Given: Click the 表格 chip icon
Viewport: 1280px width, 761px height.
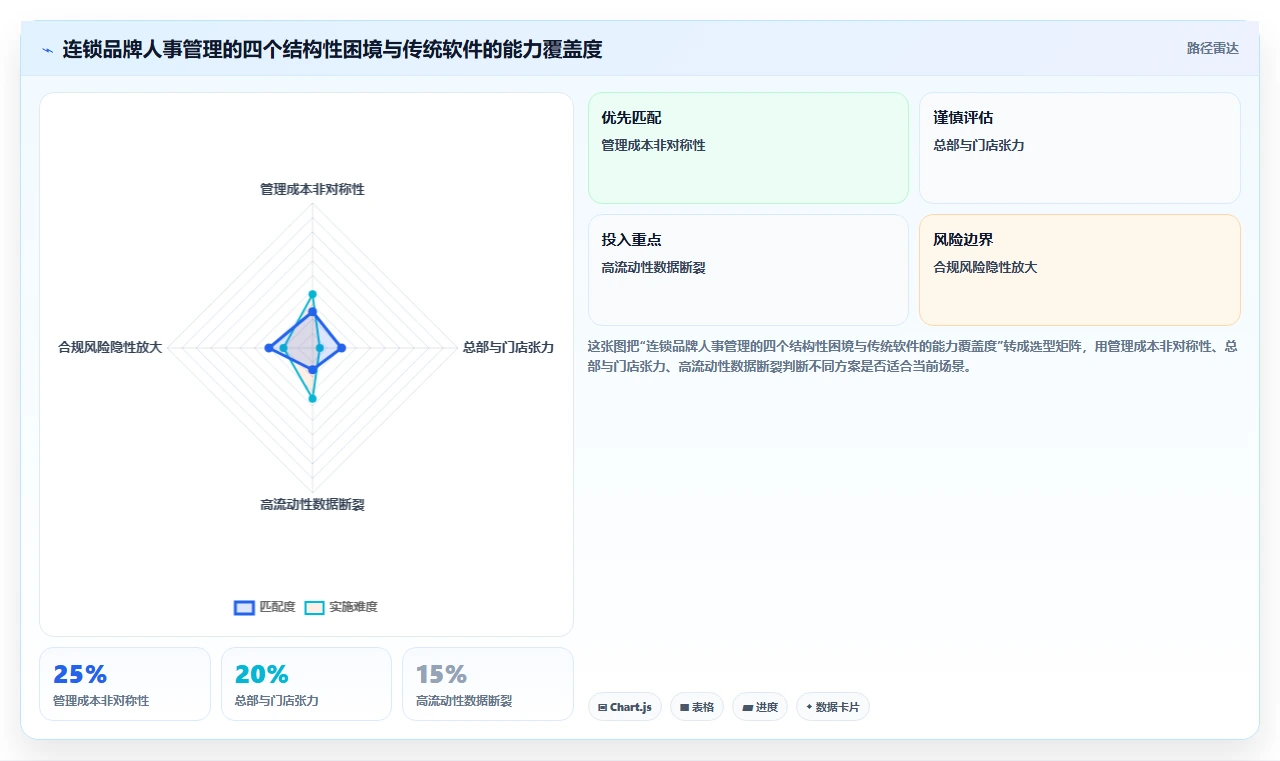Looking at the screenshot, I should [x=684, y=707].
